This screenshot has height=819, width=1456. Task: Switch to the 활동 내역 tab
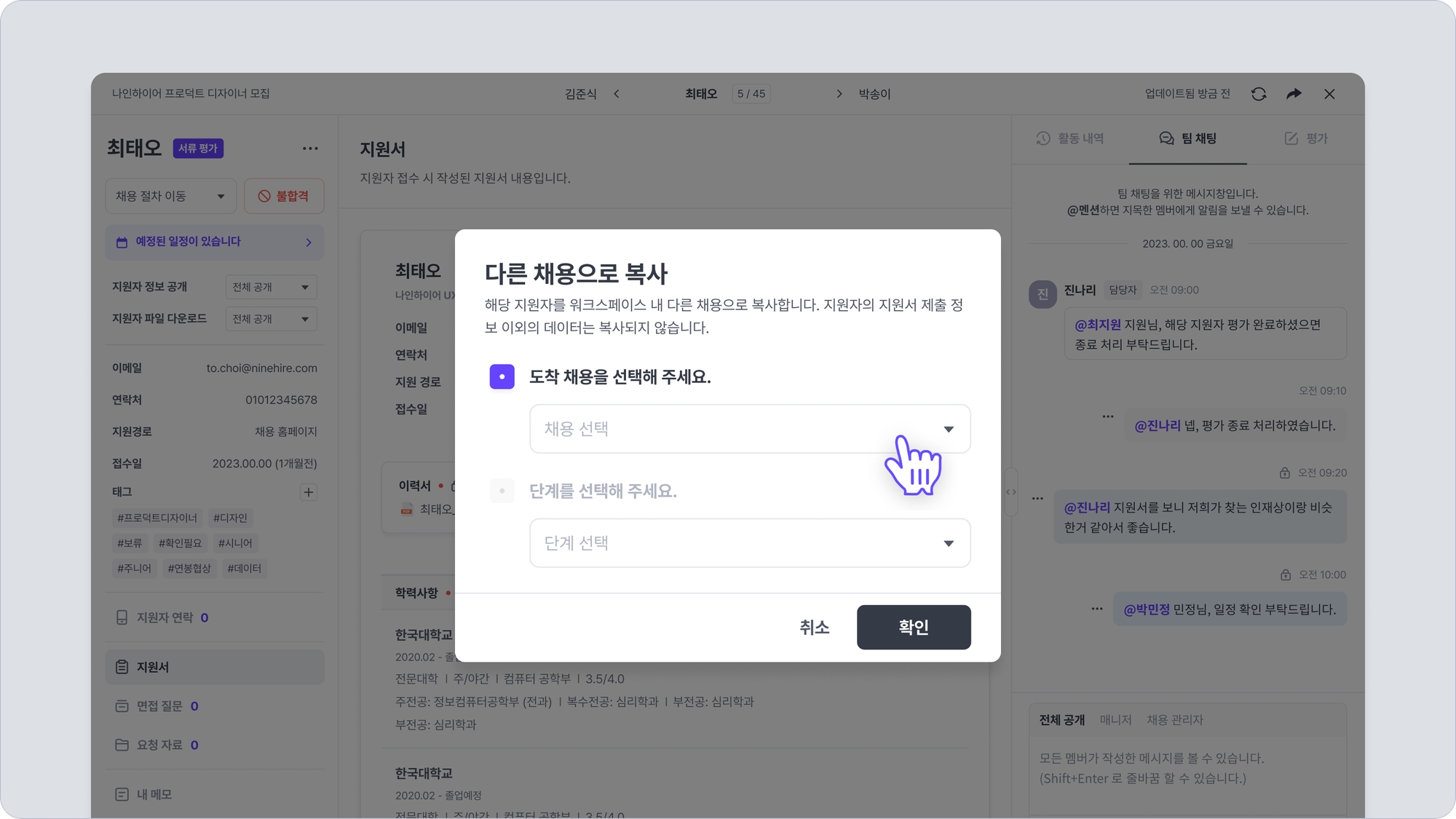coord(1070,138)
